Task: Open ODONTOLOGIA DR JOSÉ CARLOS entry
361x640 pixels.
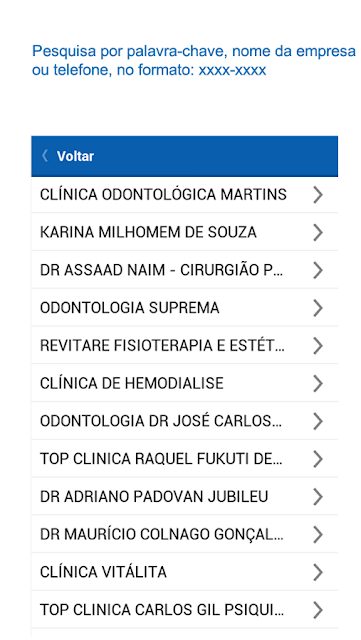Action: pos(185,421)
